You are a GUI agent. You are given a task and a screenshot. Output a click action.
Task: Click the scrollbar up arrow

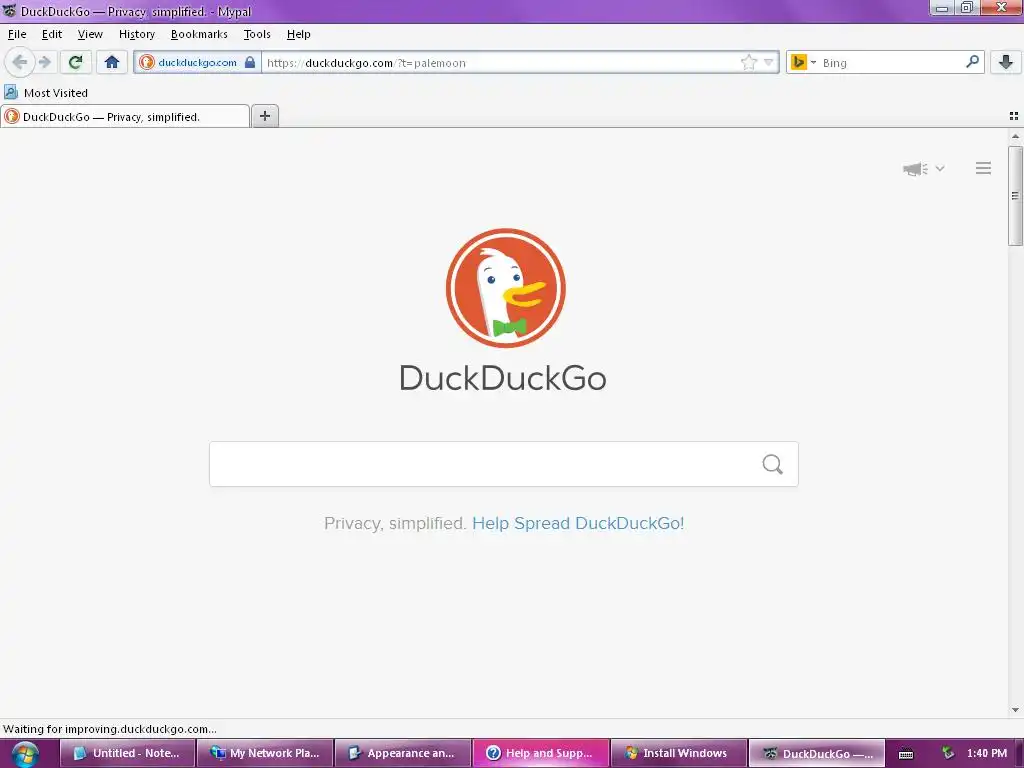(x=1015, y=136)
